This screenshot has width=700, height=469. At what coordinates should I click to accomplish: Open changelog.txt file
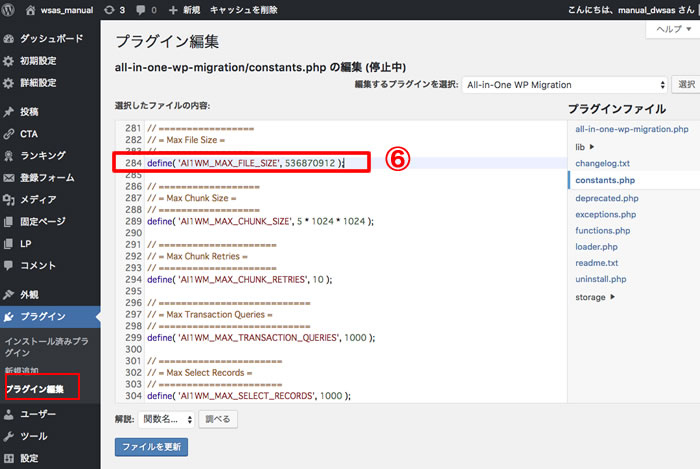602,163
